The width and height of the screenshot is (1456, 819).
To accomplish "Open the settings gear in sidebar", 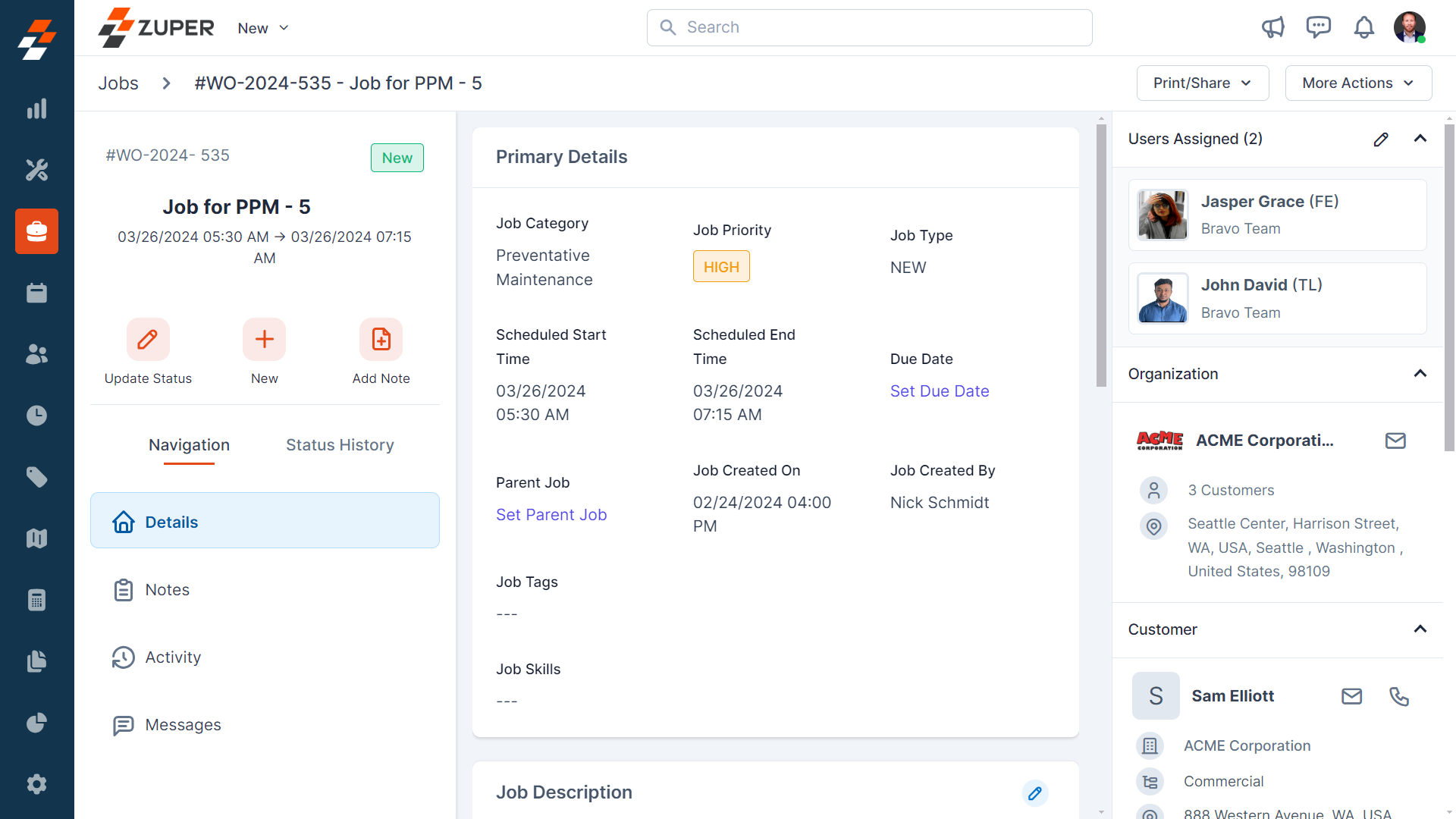I will point(36,784).
